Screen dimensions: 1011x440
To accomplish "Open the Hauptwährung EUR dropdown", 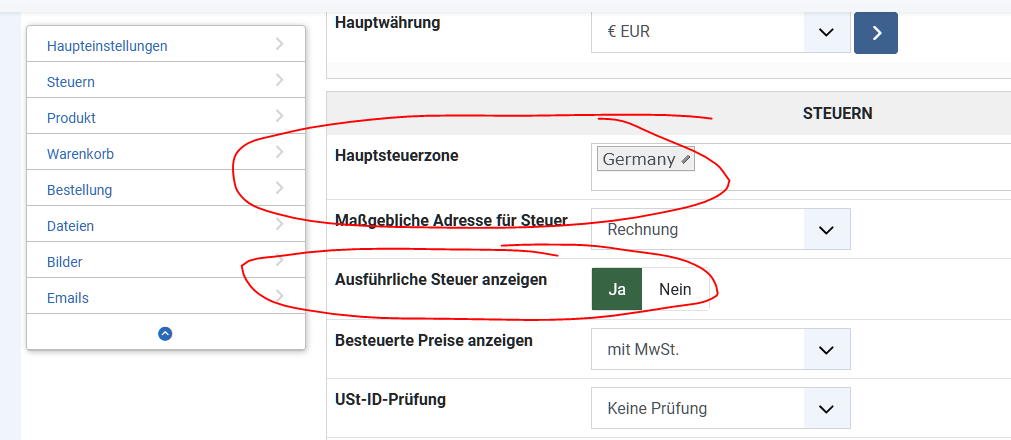I will click(x=720, y=33).
